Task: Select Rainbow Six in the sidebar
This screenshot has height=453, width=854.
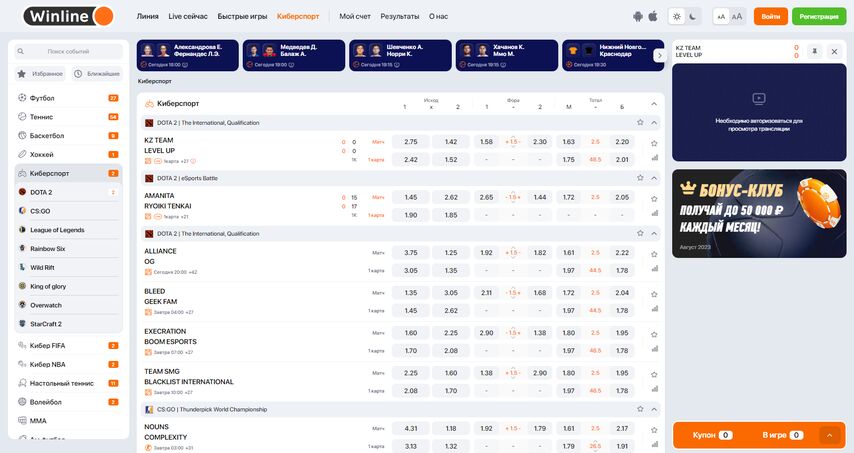Action: [x=68, y=248]
